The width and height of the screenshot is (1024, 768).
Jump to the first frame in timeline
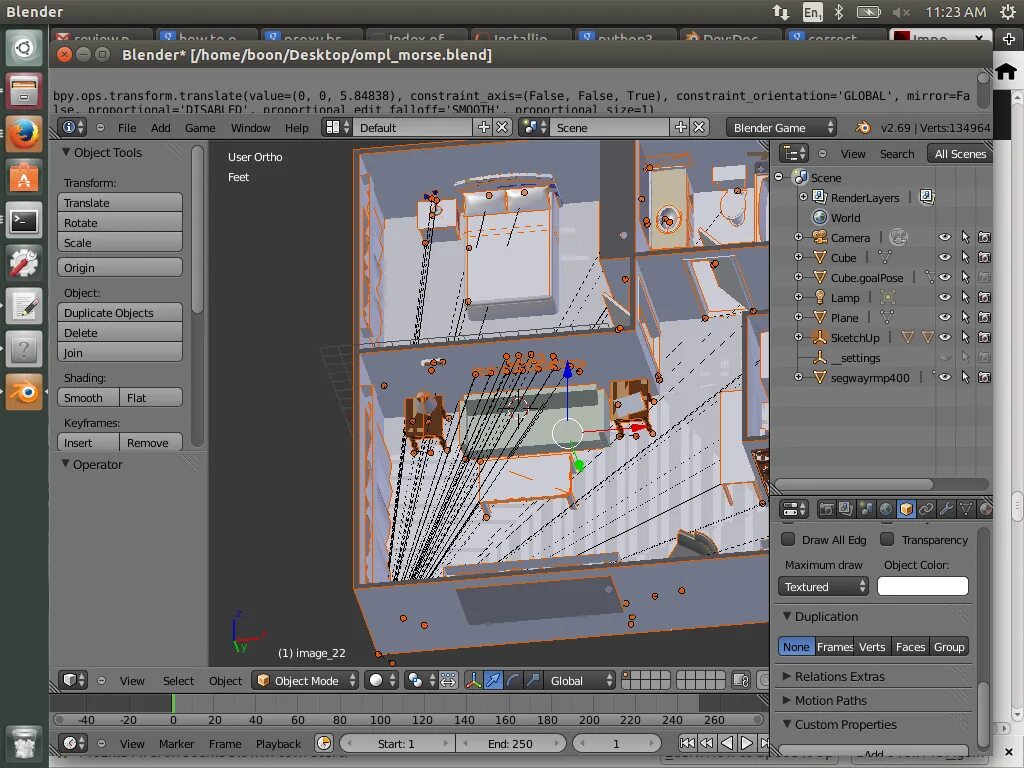[x=687, y=743]
